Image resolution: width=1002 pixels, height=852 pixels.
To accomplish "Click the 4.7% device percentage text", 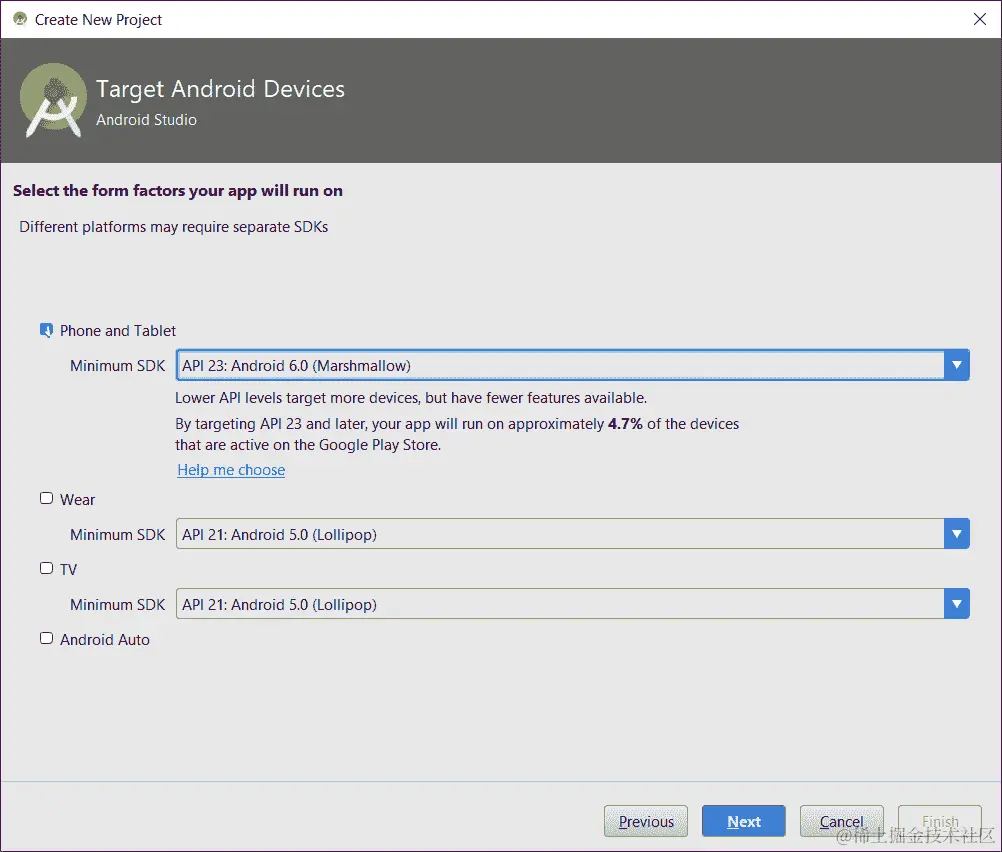I will point(625,424).
